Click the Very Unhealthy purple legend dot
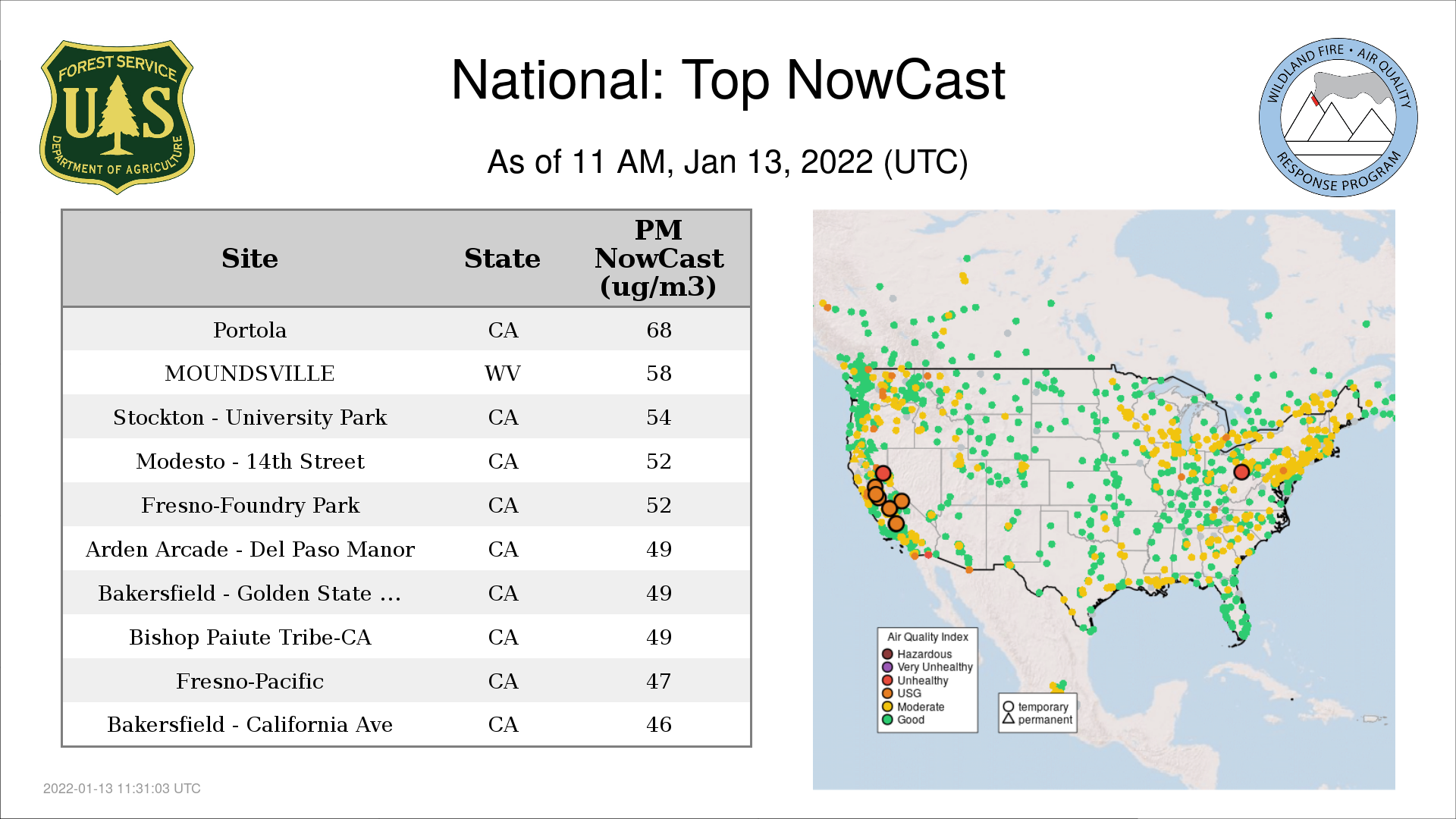The image size is (1456, 819). pyautogui.click(x=887, y=667)
